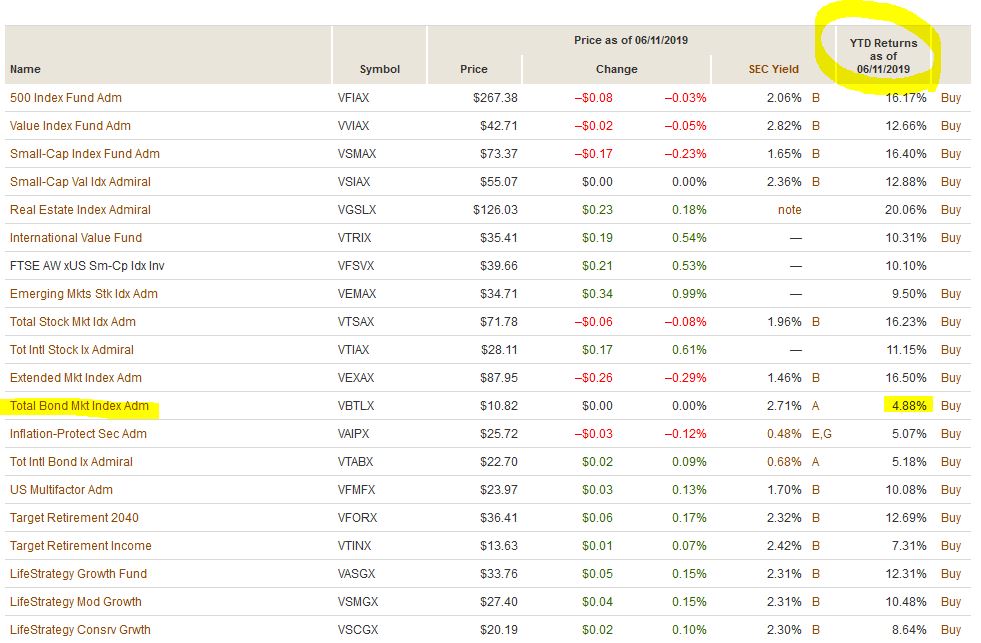This screenshot has height=643, width=981.
Task: Open Inflation-Protect Sec Adm link
Action: (78, 434)
